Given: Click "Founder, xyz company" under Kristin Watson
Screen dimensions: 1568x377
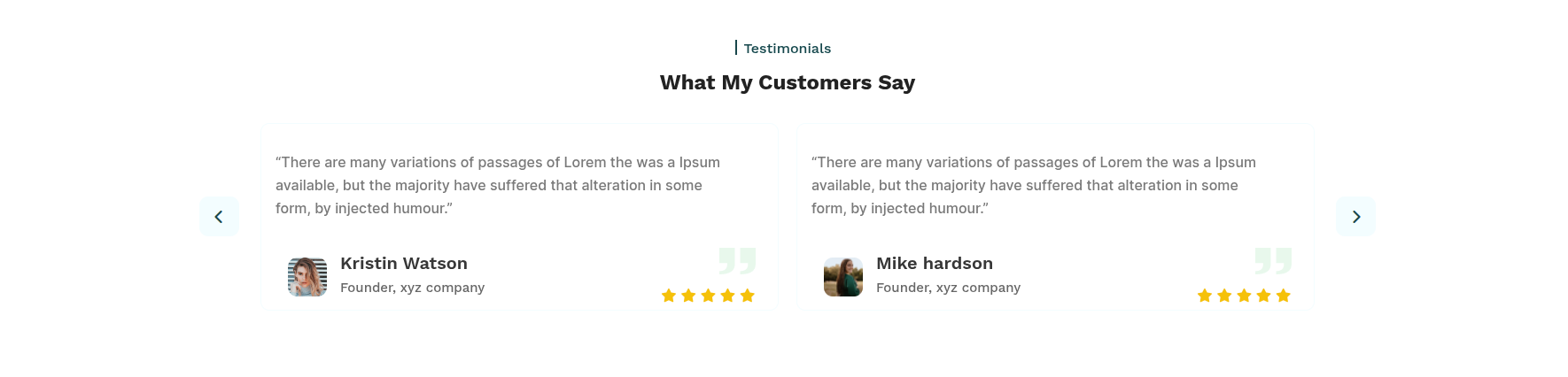Looking at the screenshot, I should (x=412, y=288).
